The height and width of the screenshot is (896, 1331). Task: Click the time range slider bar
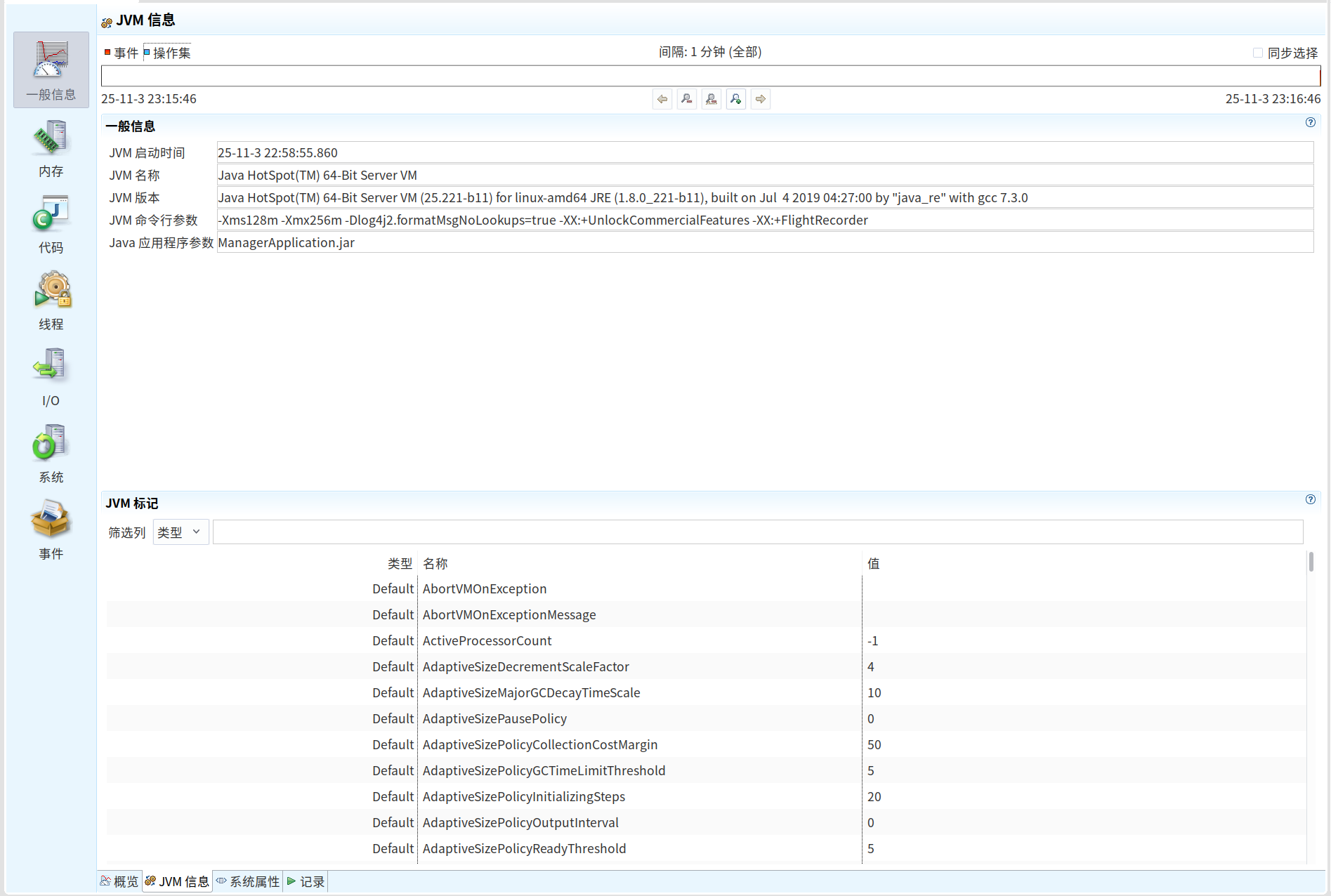pyautogui.click(x=710, y=76)
